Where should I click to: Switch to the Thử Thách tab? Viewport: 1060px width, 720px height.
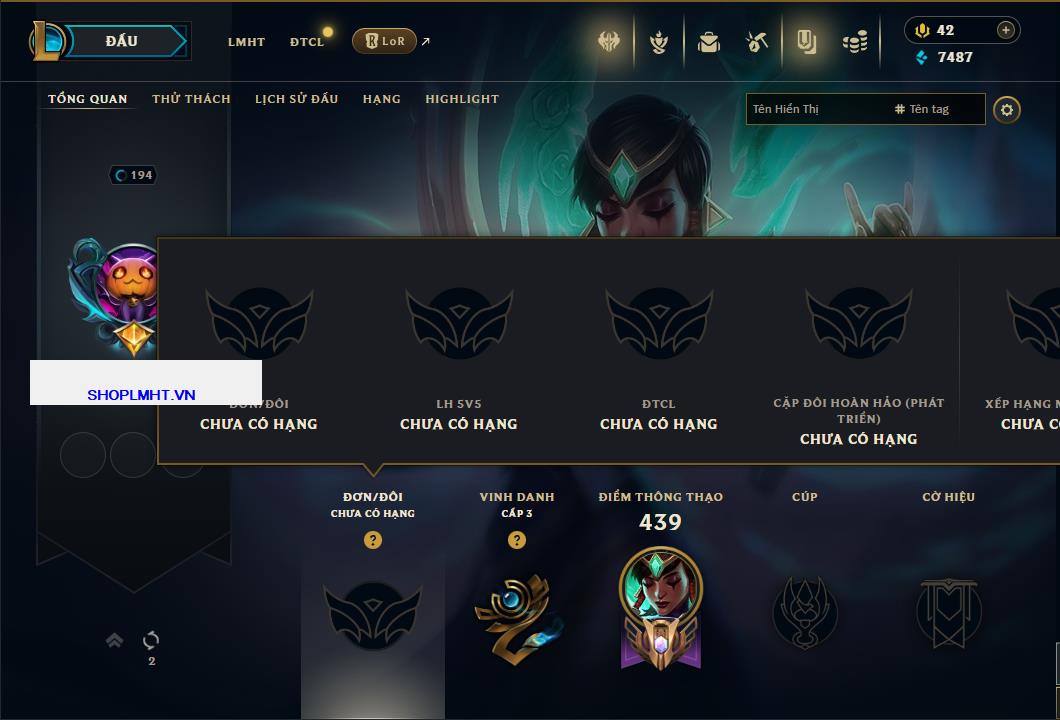[191, 99]
